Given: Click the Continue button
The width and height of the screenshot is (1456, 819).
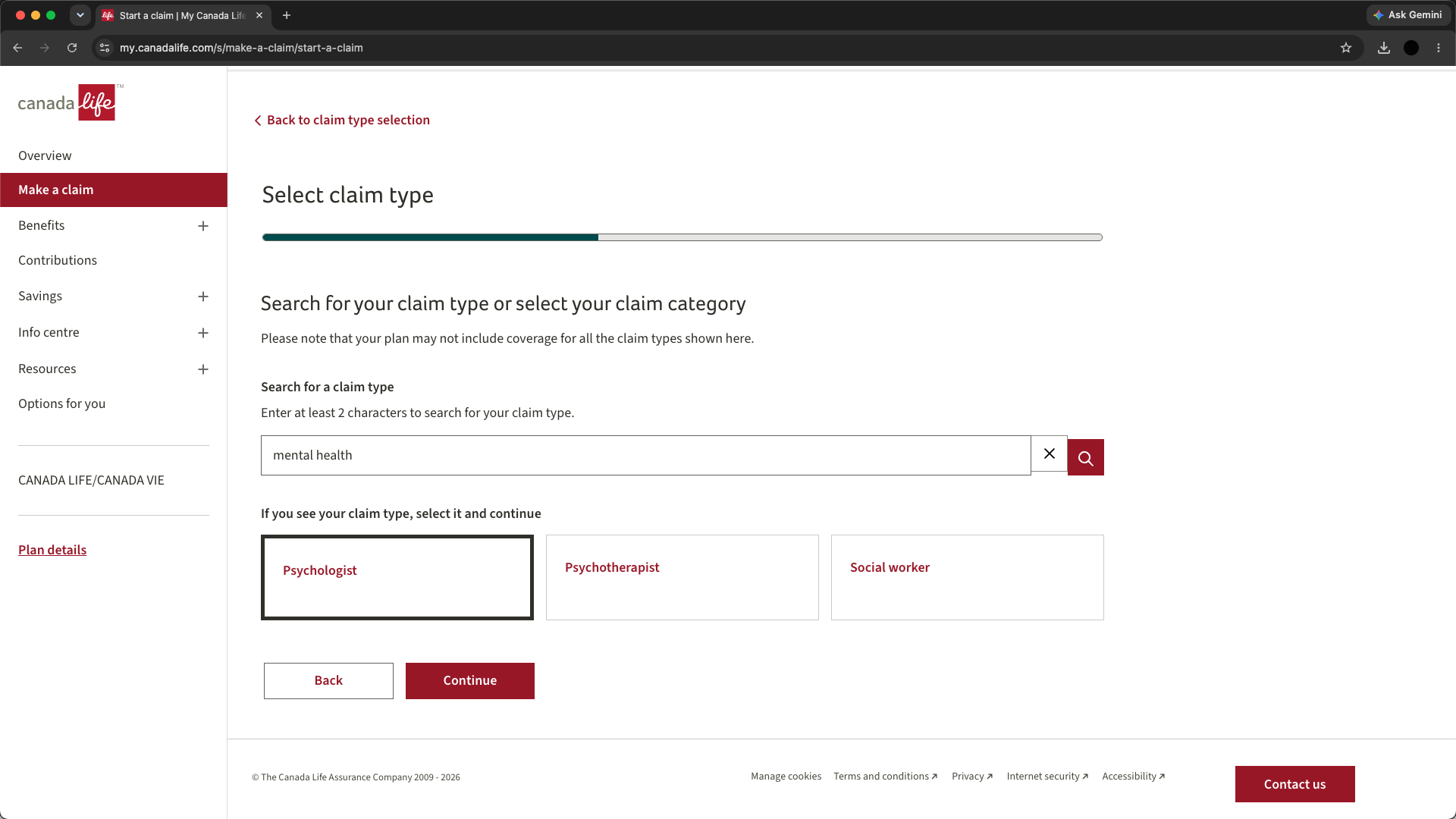Looking at the screenshot, I should 470,681.
